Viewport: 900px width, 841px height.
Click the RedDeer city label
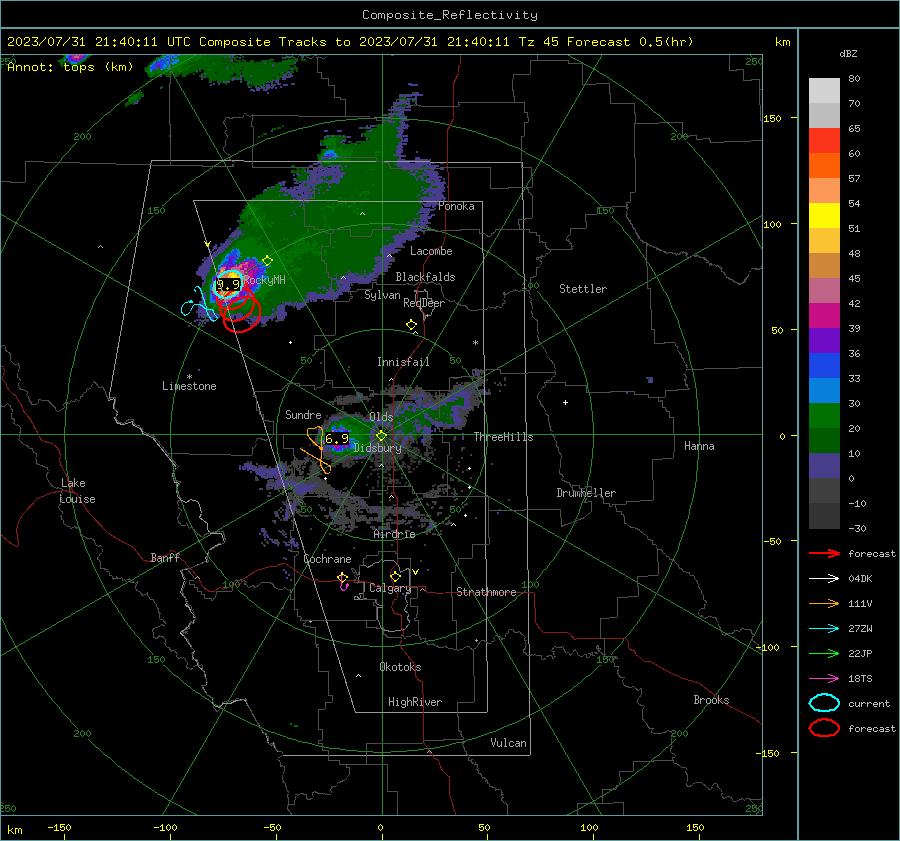tap(424, 303)
